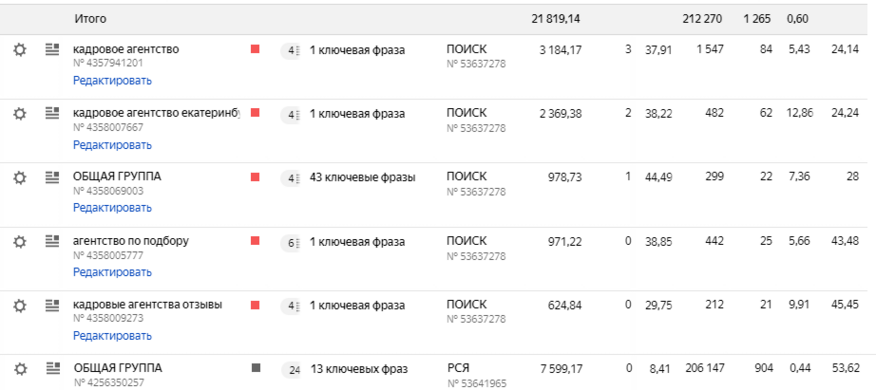Expand ads count badge 24 in РСЯ row
Viewport: 876px width, 390px height.
point(292,370)
